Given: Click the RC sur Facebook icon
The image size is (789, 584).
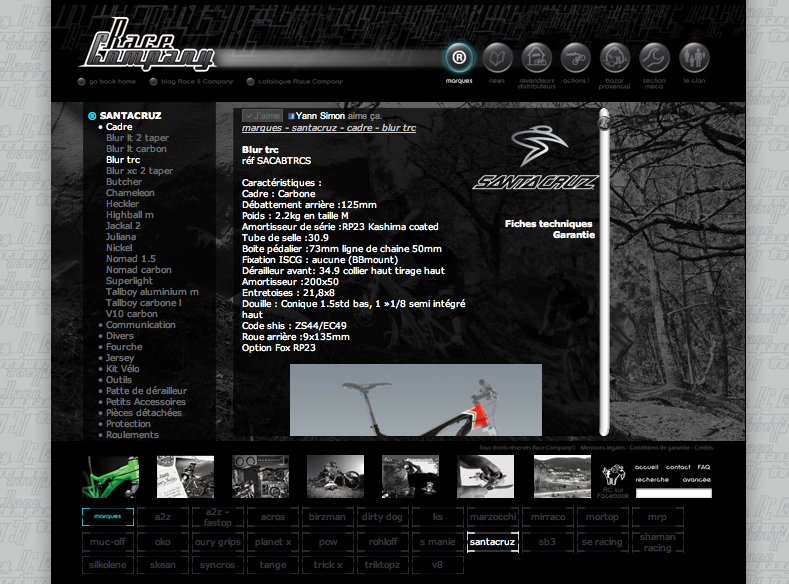Looking at the screenshot, I should [613, 481].
